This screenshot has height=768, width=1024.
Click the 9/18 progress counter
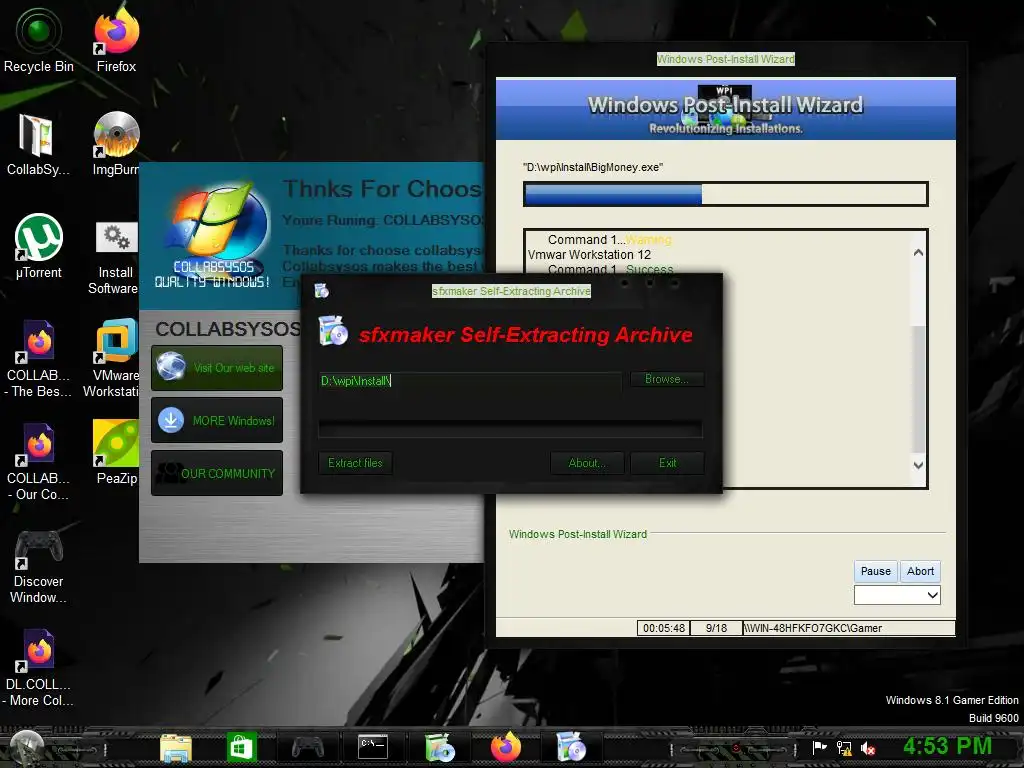(716, 628)
